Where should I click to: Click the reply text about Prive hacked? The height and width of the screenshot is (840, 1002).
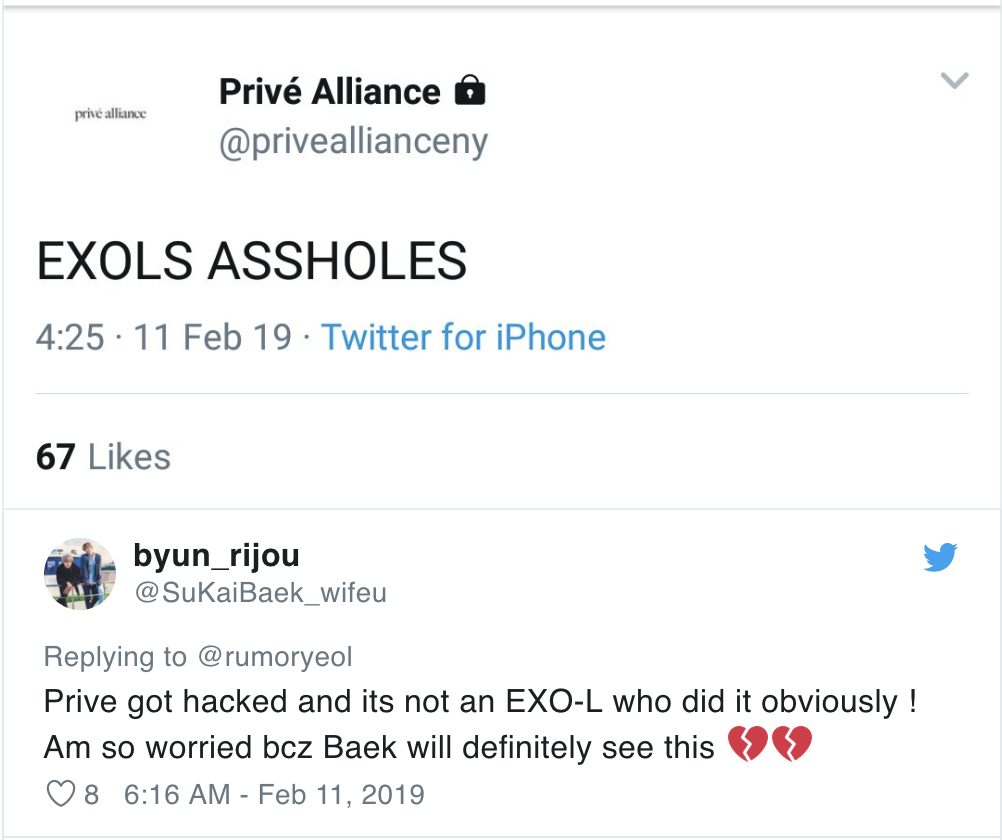(x=480, y=701)
